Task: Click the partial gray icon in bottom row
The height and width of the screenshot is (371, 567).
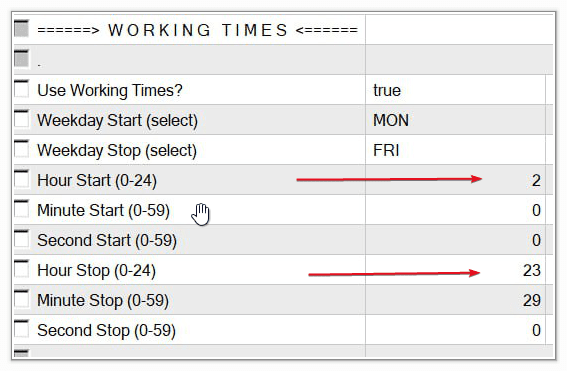Action: (21, 353)
